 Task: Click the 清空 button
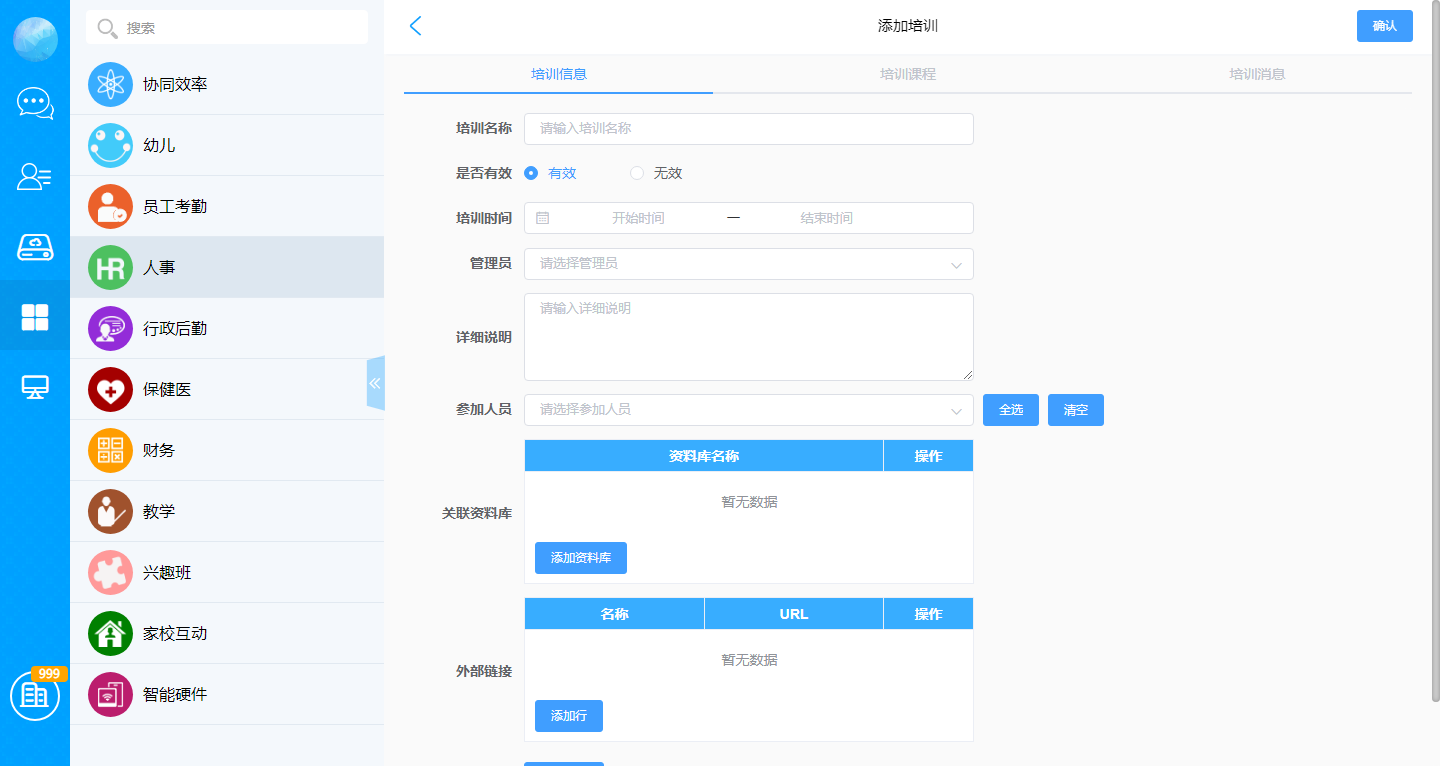1076,410
